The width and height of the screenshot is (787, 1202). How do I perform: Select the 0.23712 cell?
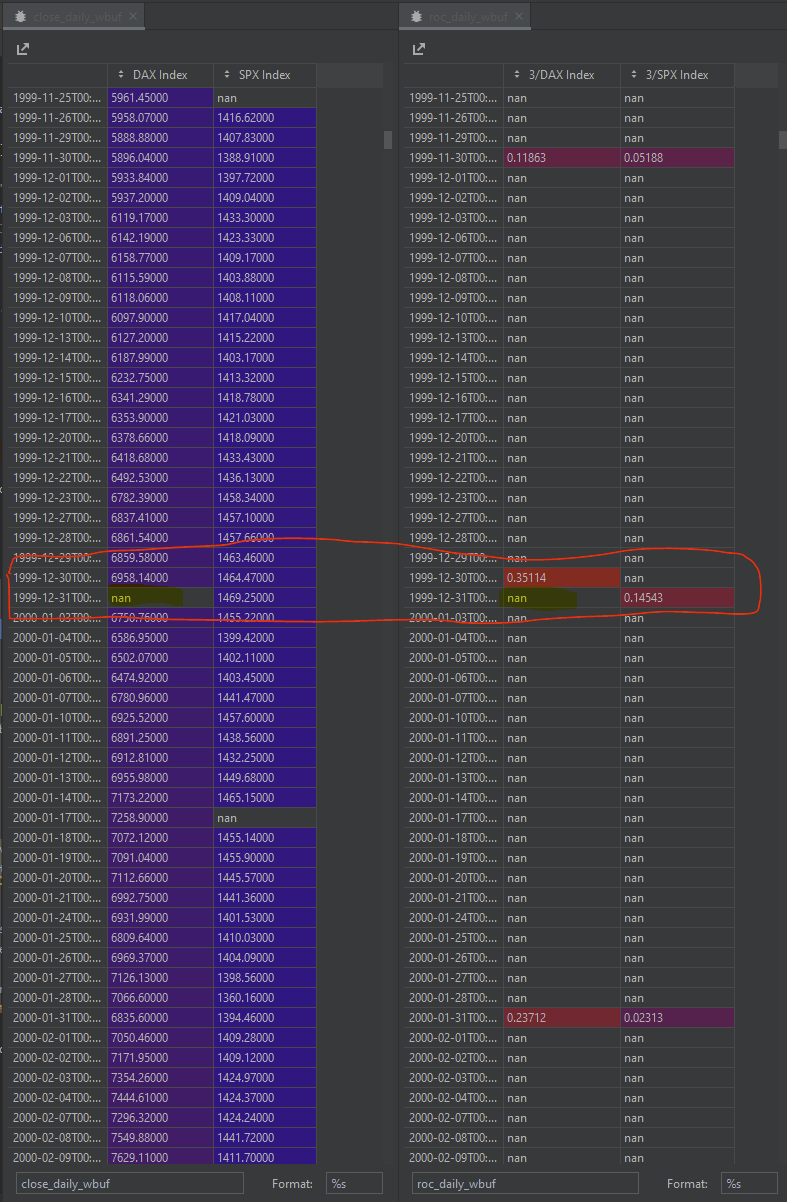[x=562, y=1018]
